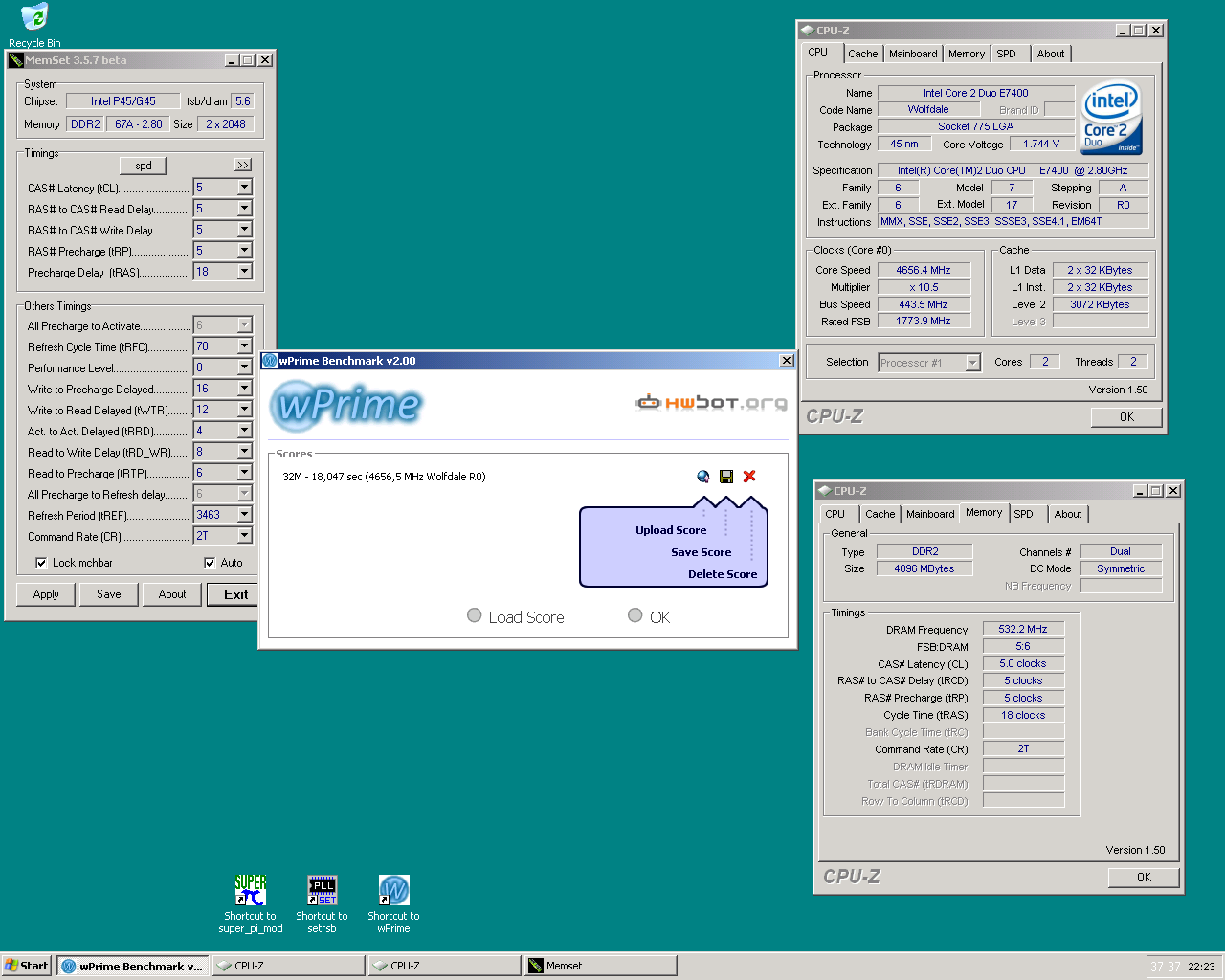Click the Intel Core 2 Duo logo
Screen dimensions: 1225x980
pos(1112,119)
